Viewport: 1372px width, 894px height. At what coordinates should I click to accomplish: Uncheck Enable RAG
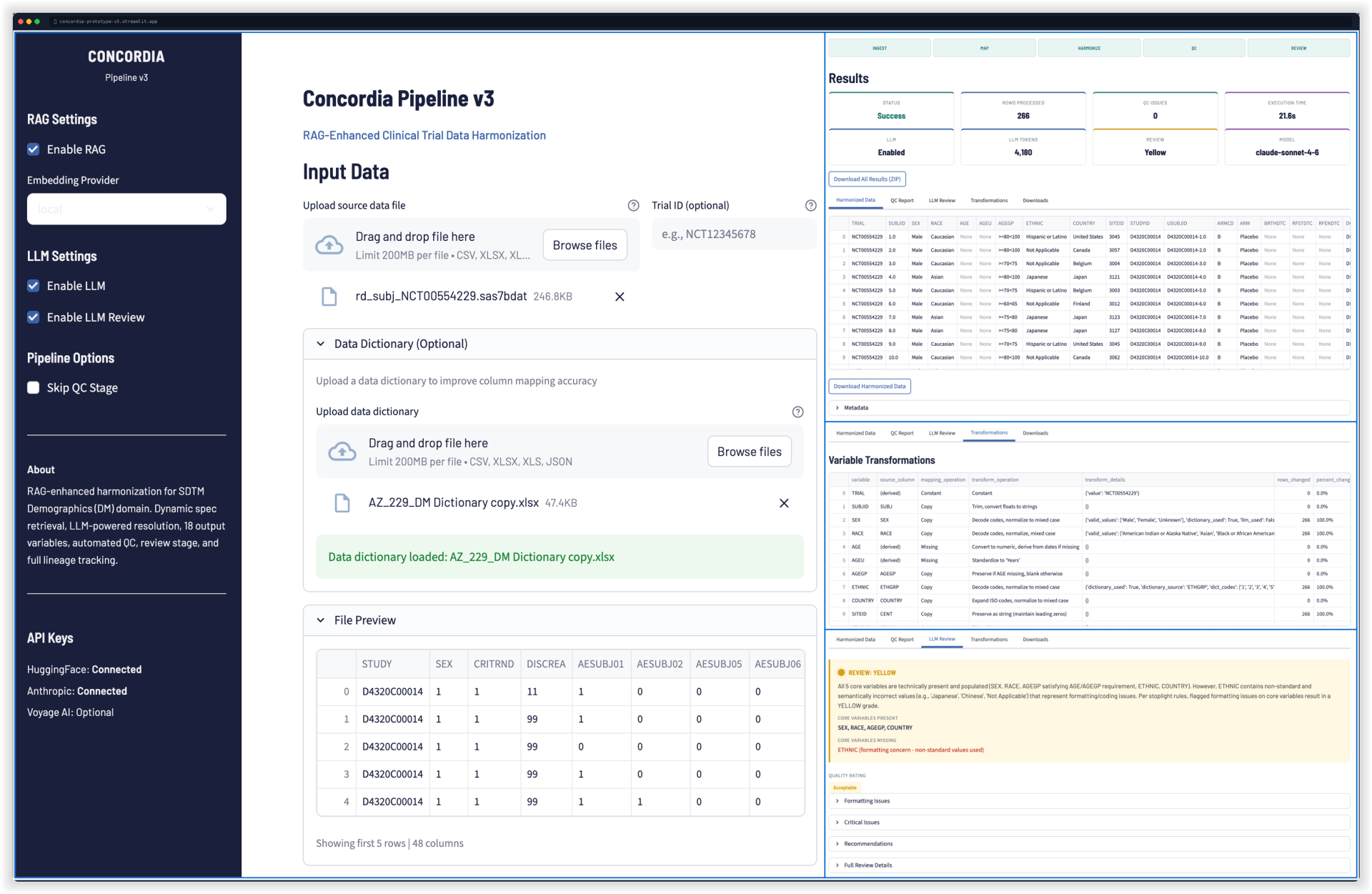(x=33, y=149)
